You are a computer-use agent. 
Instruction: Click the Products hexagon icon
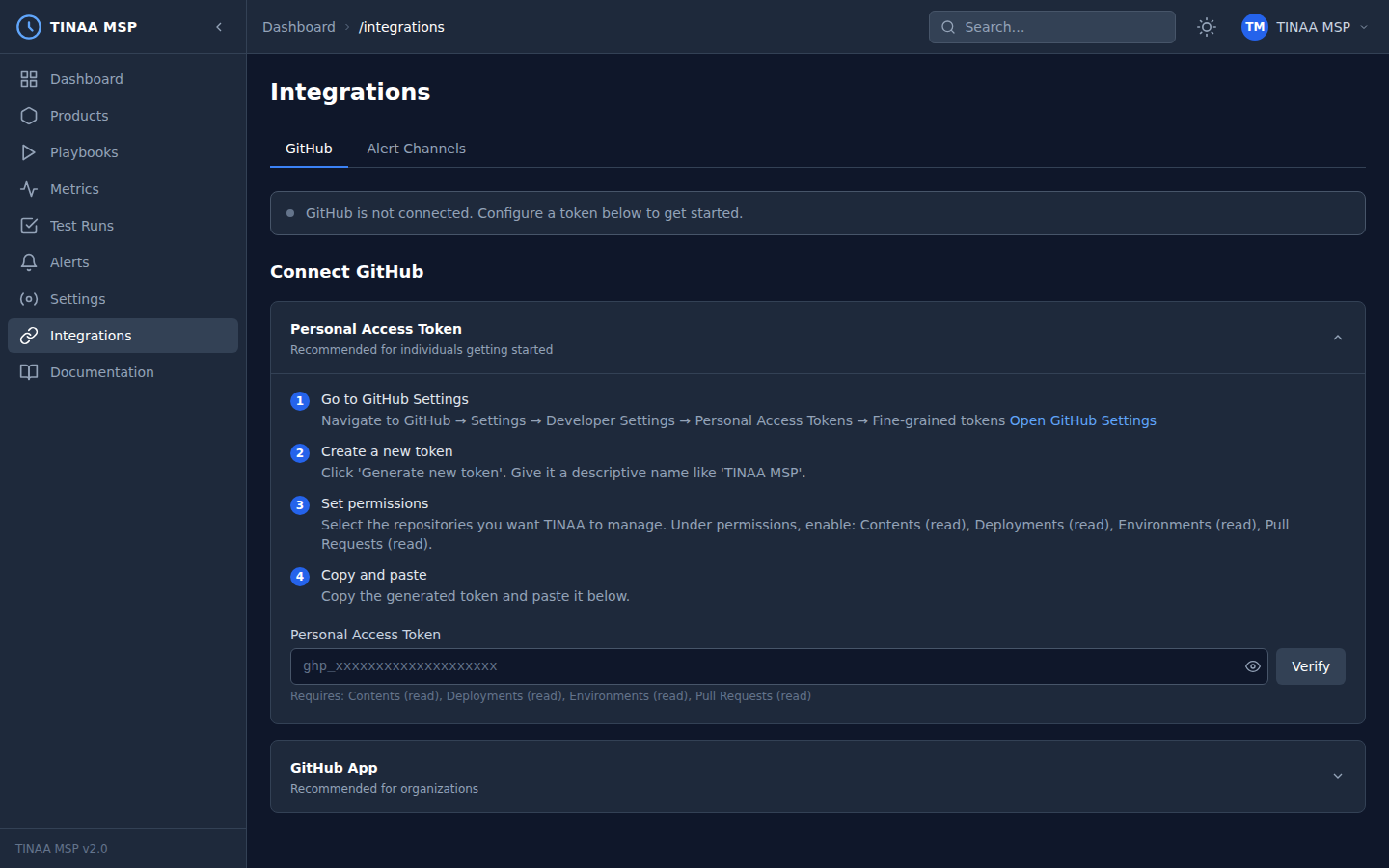point(29,116)
